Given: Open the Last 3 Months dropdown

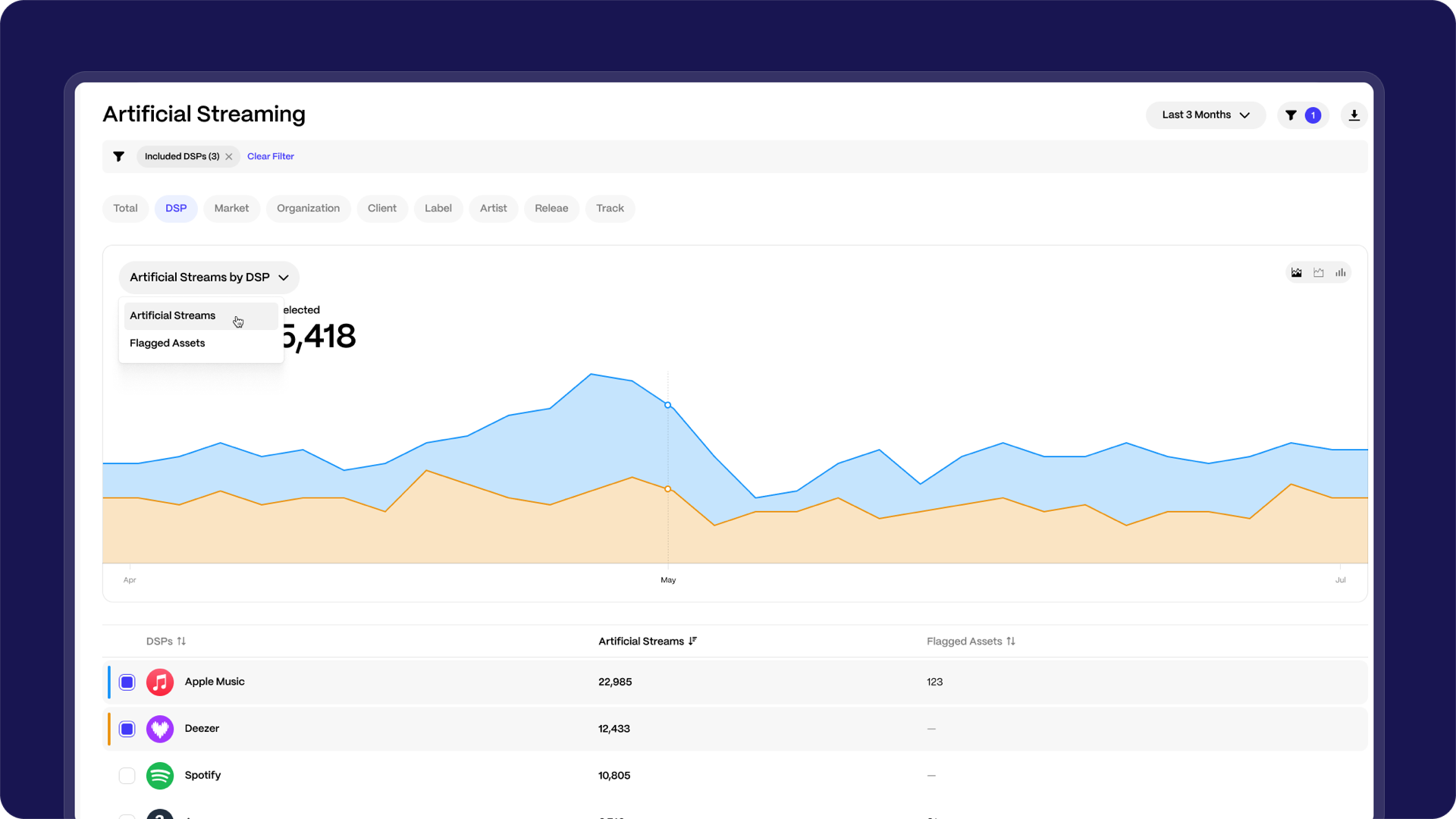Looking at the screenshot, I should tap(1205, 115).
